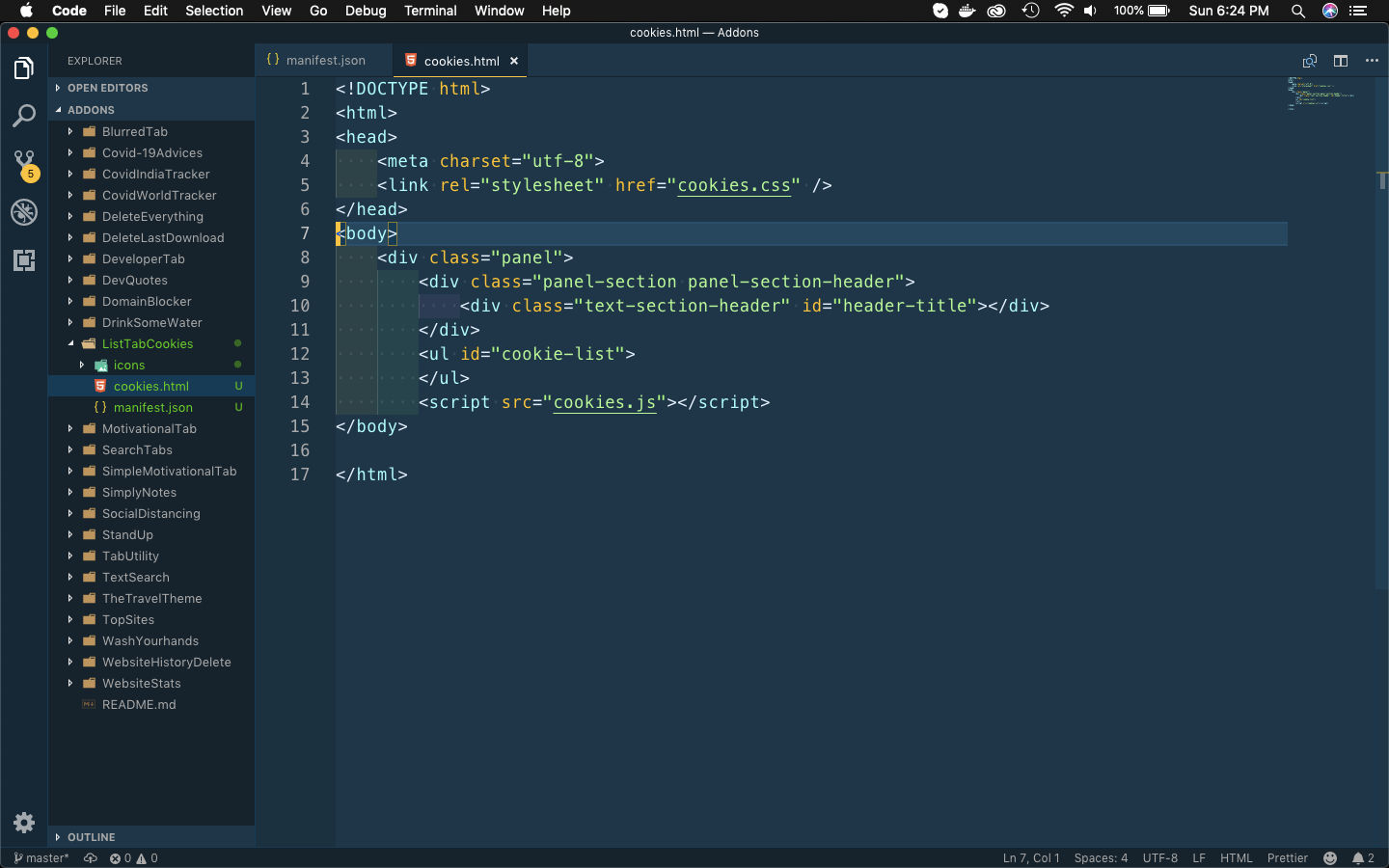Click the editor vertical scrollbar

pyautogui.click(x=1381, y=333)
